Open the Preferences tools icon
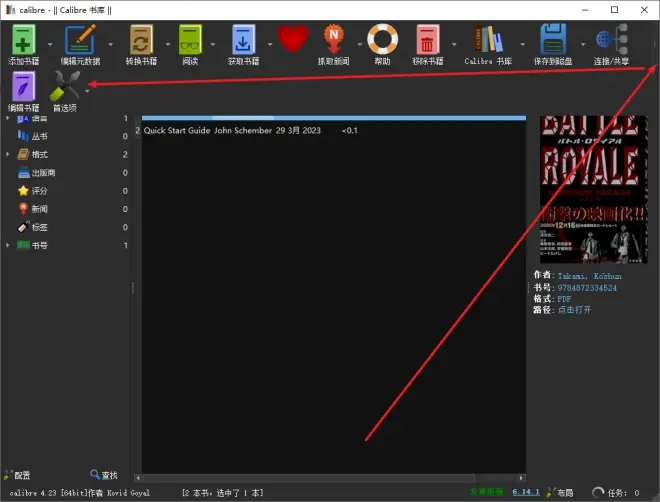 point(64,86)
